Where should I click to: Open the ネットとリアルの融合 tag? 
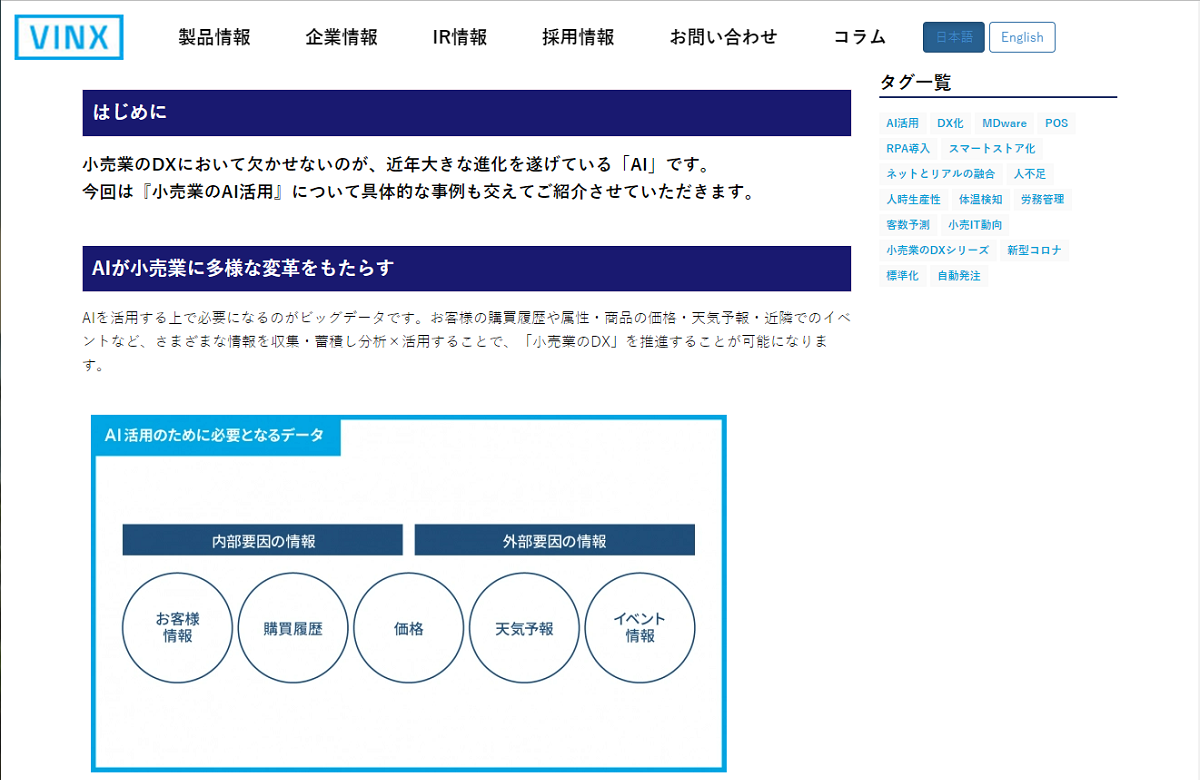coord(941,173)
